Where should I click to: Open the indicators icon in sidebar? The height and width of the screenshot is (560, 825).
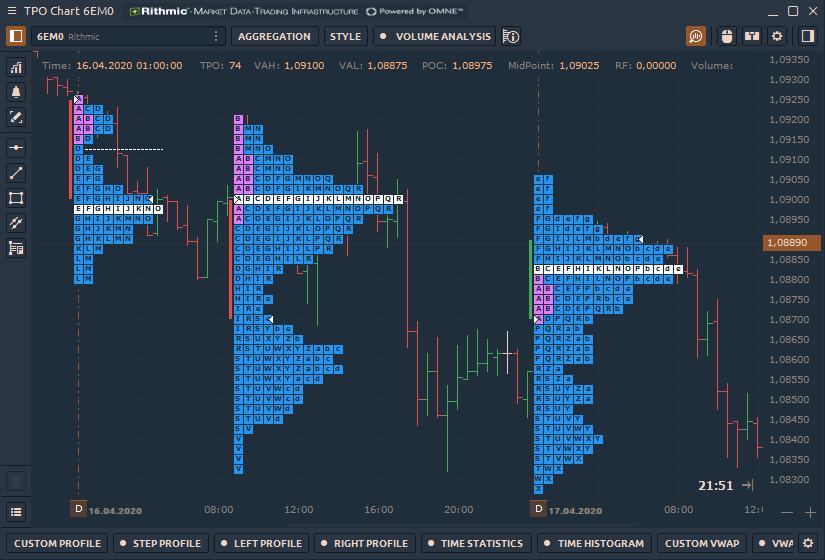click(x=16, y=67)
